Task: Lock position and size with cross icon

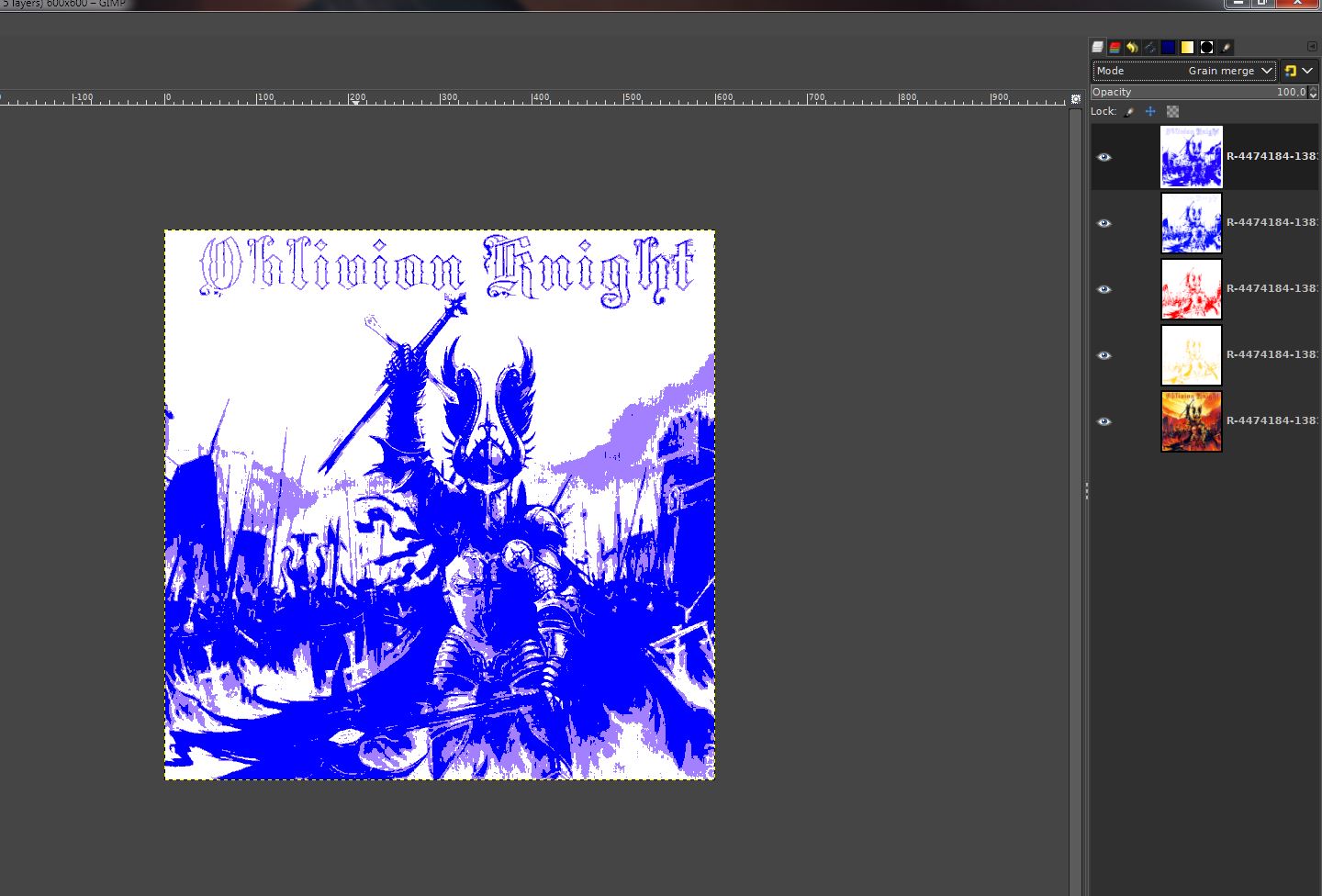Action: pos(1150,112)
